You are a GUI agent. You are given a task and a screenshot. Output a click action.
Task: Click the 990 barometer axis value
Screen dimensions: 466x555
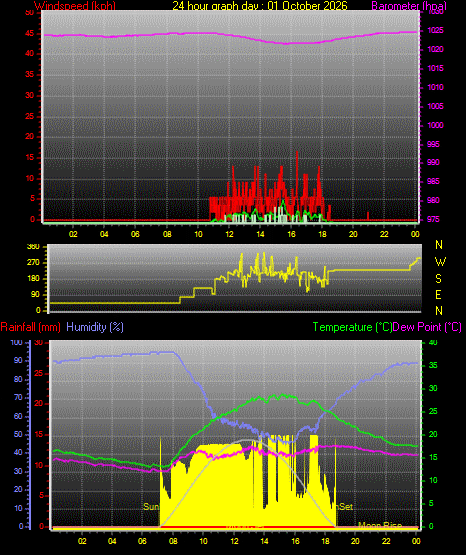(434, 162)
